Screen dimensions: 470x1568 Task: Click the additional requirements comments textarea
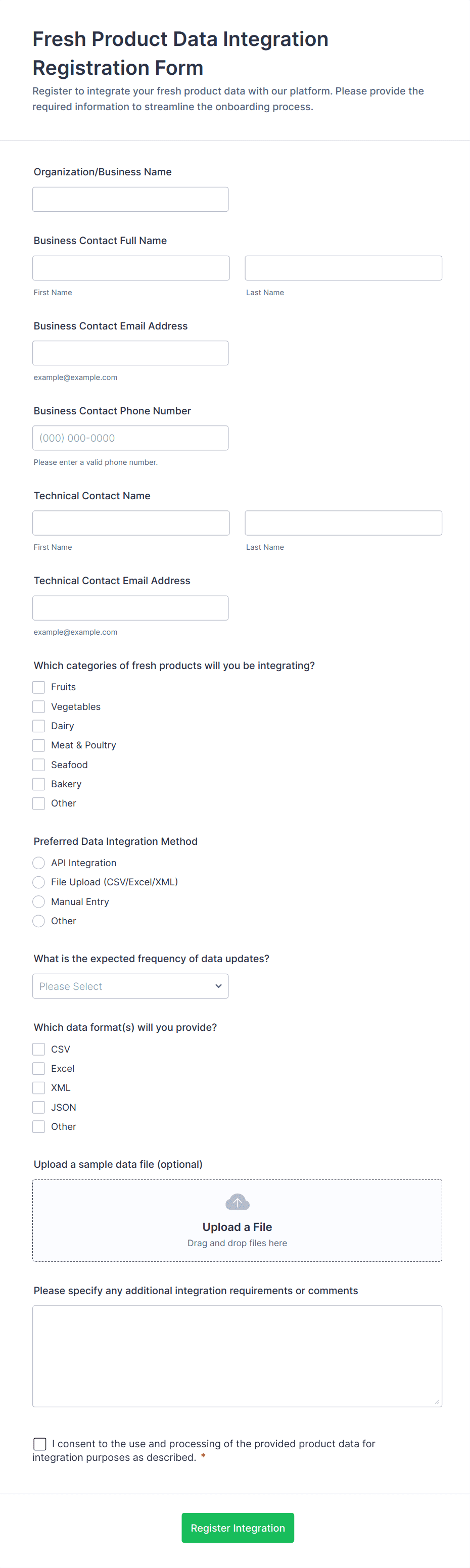237,1356
